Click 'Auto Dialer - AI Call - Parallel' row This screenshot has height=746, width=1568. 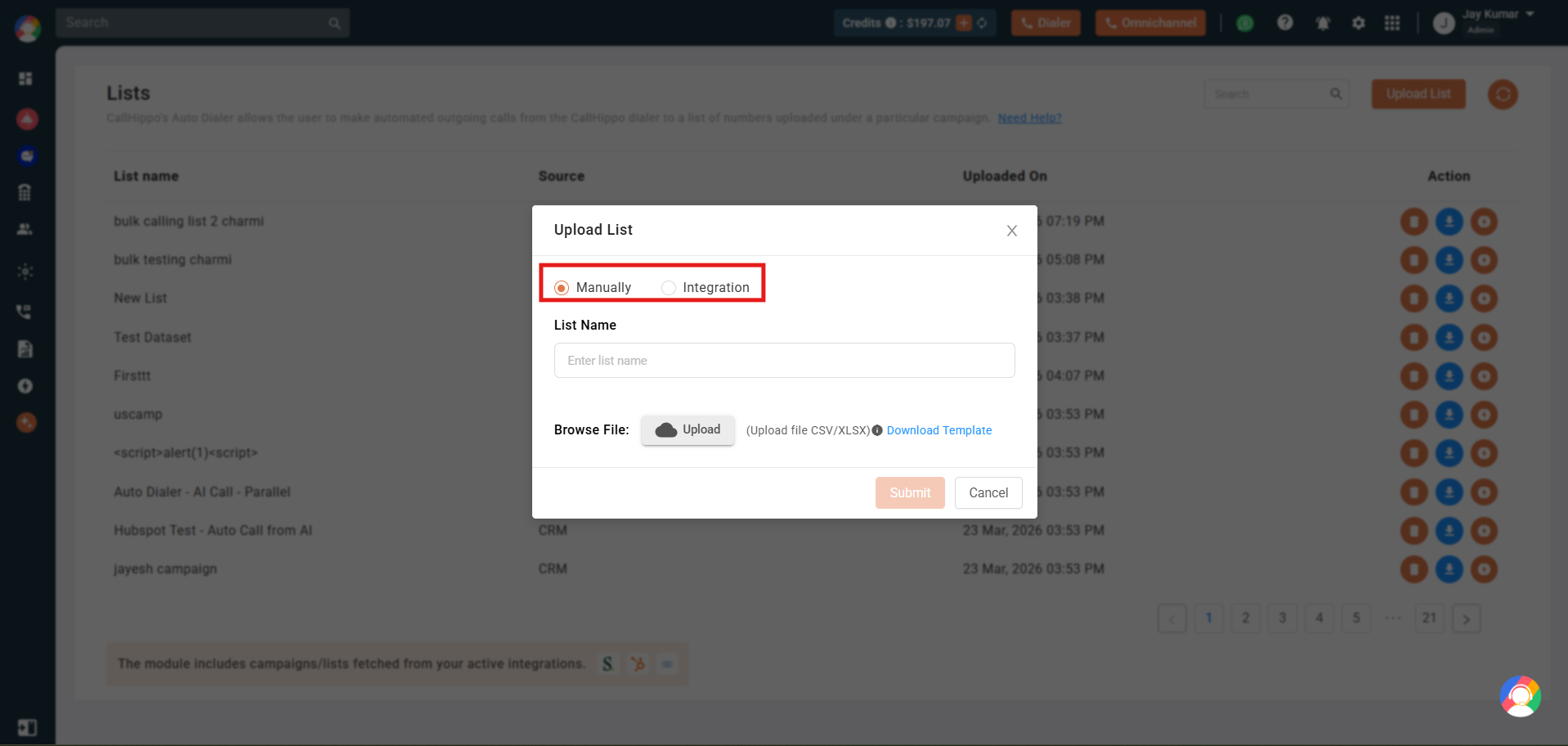point(202,492)
